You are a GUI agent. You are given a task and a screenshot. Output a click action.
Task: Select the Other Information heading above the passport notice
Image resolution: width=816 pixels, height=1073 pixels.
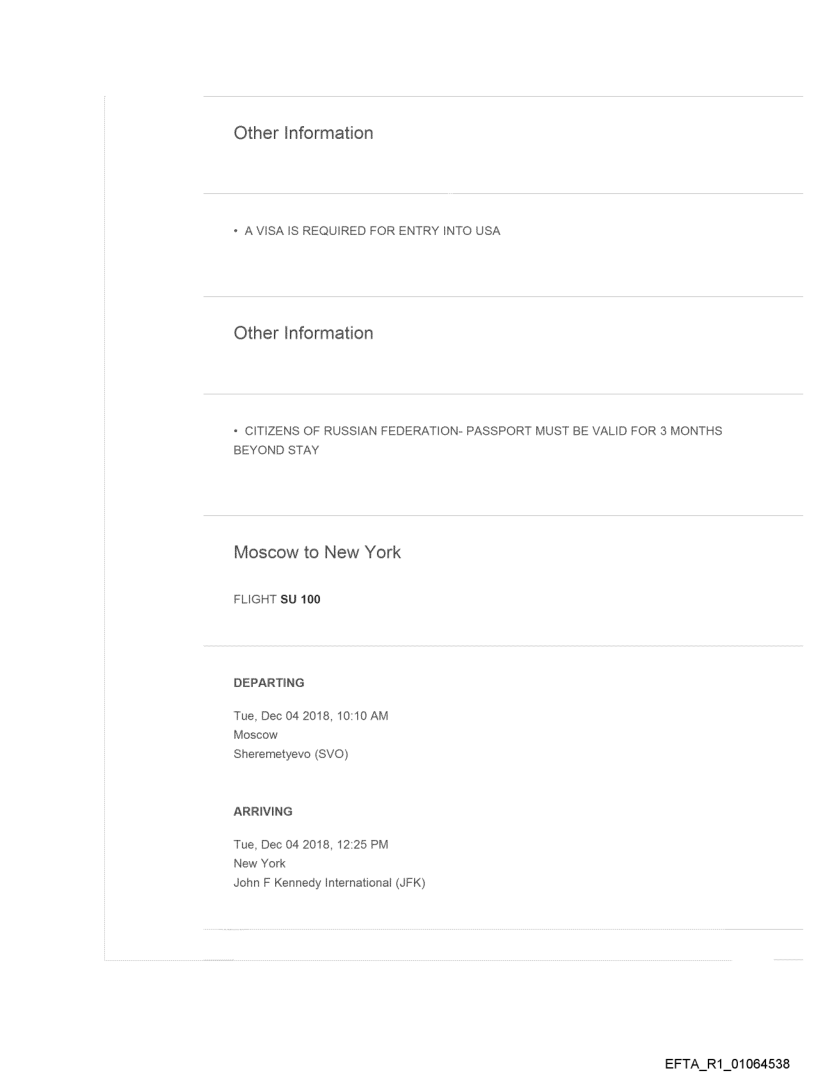tap(303, 333)
